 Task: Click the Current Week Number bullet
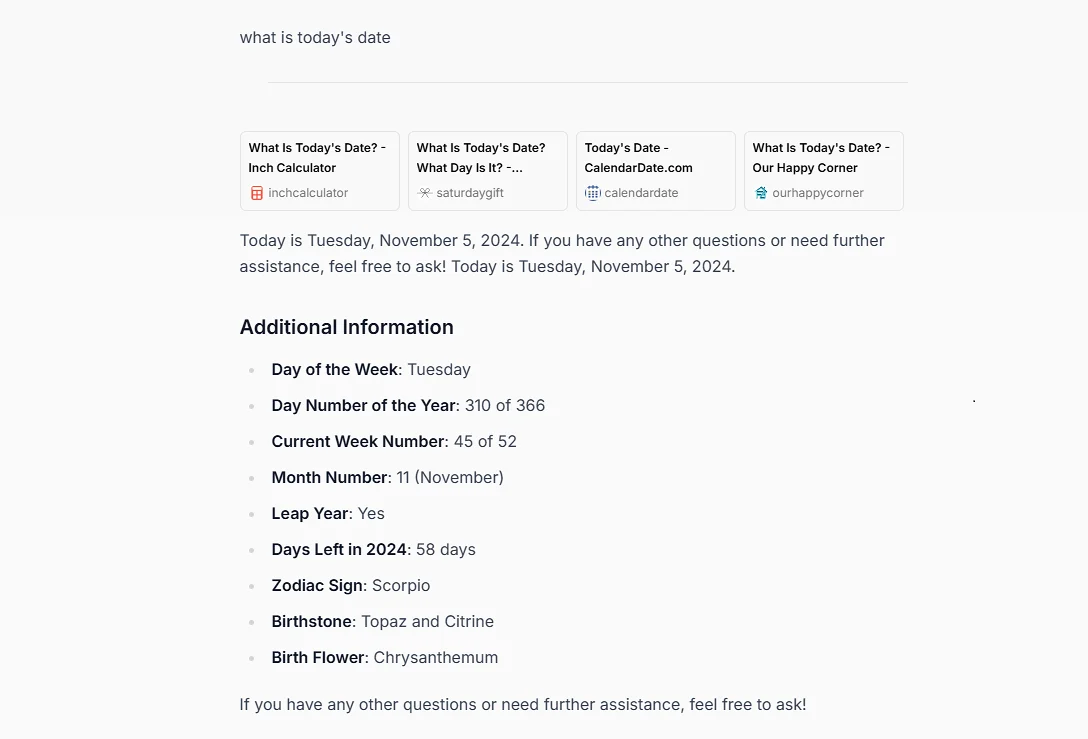pos(394,441)
